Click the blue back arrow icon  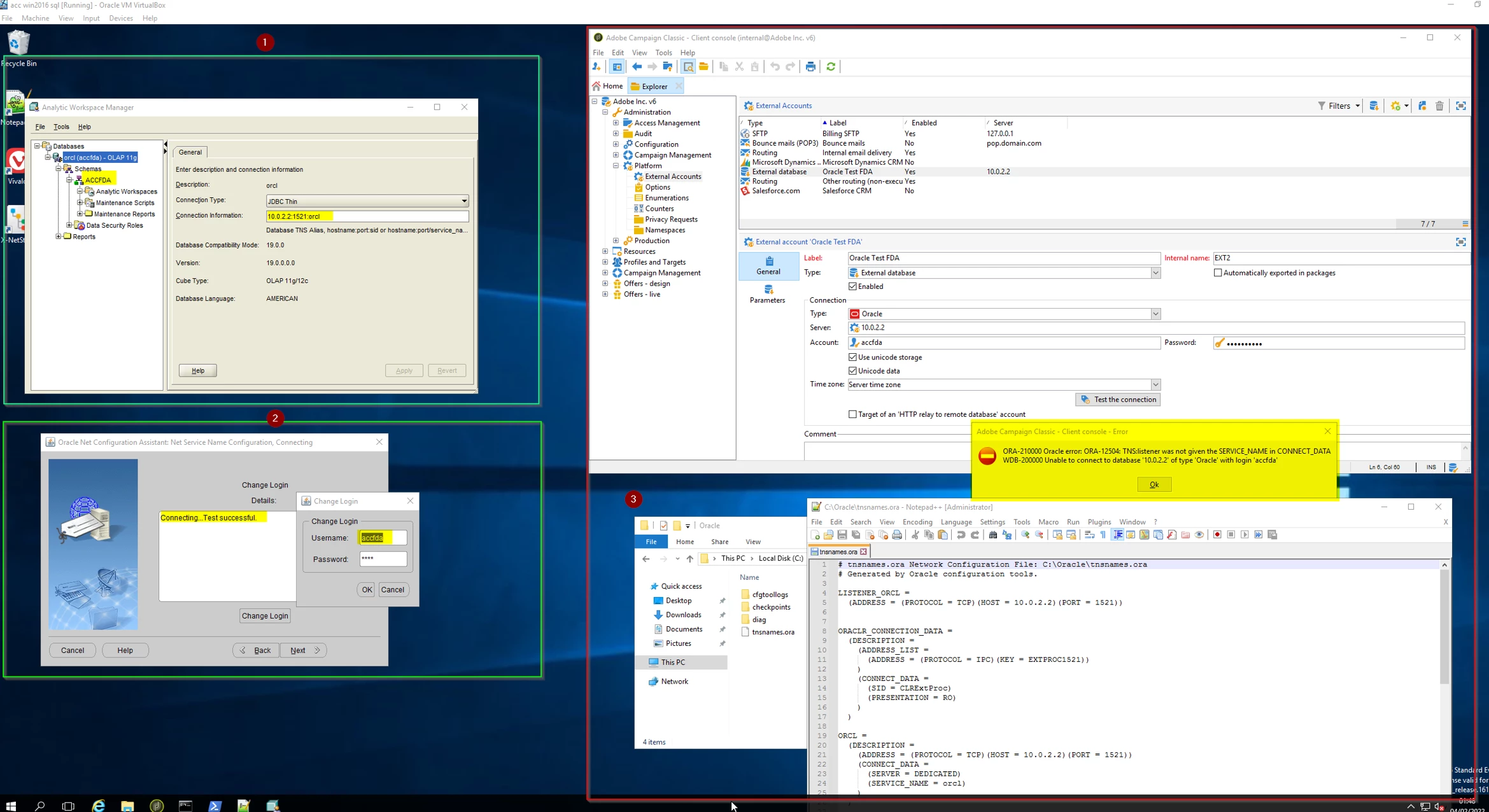pyautogui.click(x=637, y=67)
